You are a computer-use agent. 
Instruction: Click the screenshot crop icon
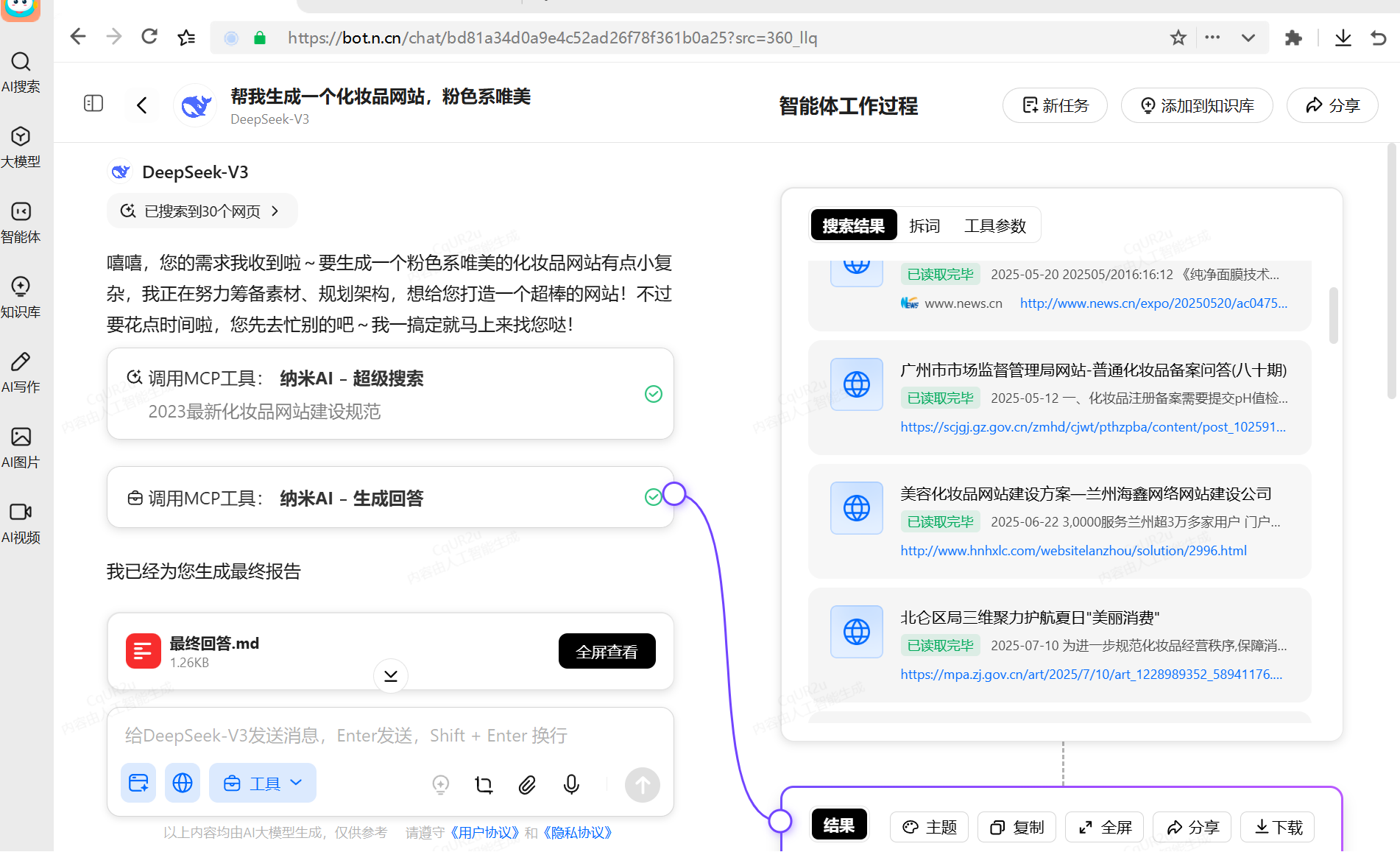coord(484,785)
